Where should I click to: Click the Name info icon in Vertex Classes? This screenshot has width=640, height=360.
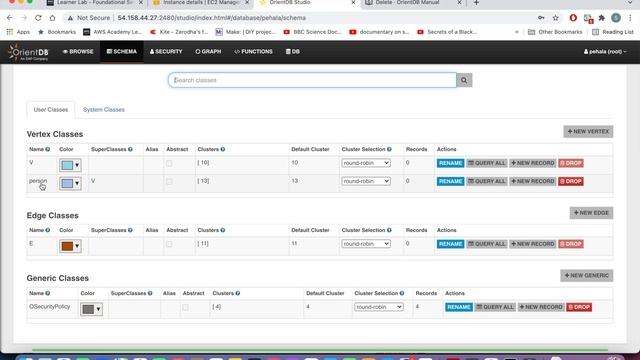[48, 149]
